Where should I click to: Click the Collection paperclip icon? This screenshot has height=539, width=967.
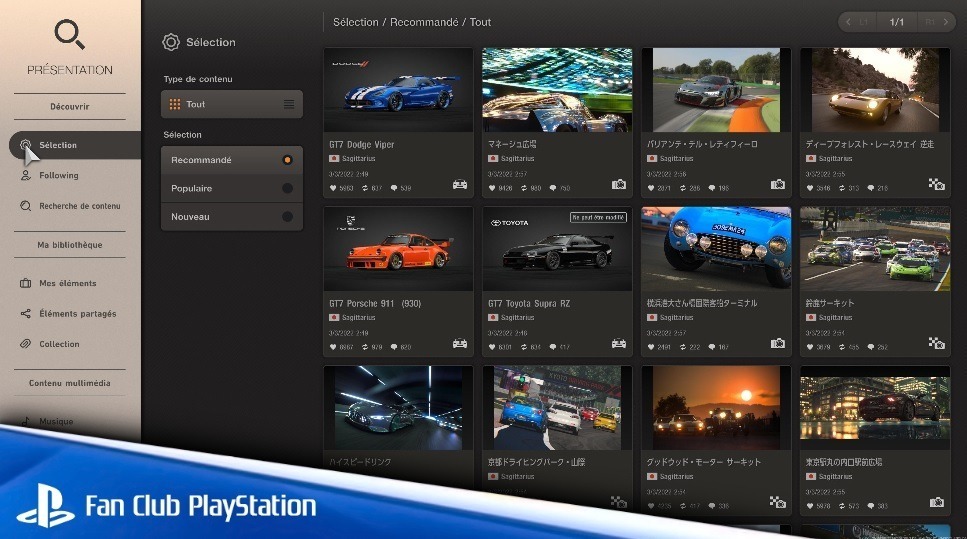pyautogui.click(x=25, y=344)
